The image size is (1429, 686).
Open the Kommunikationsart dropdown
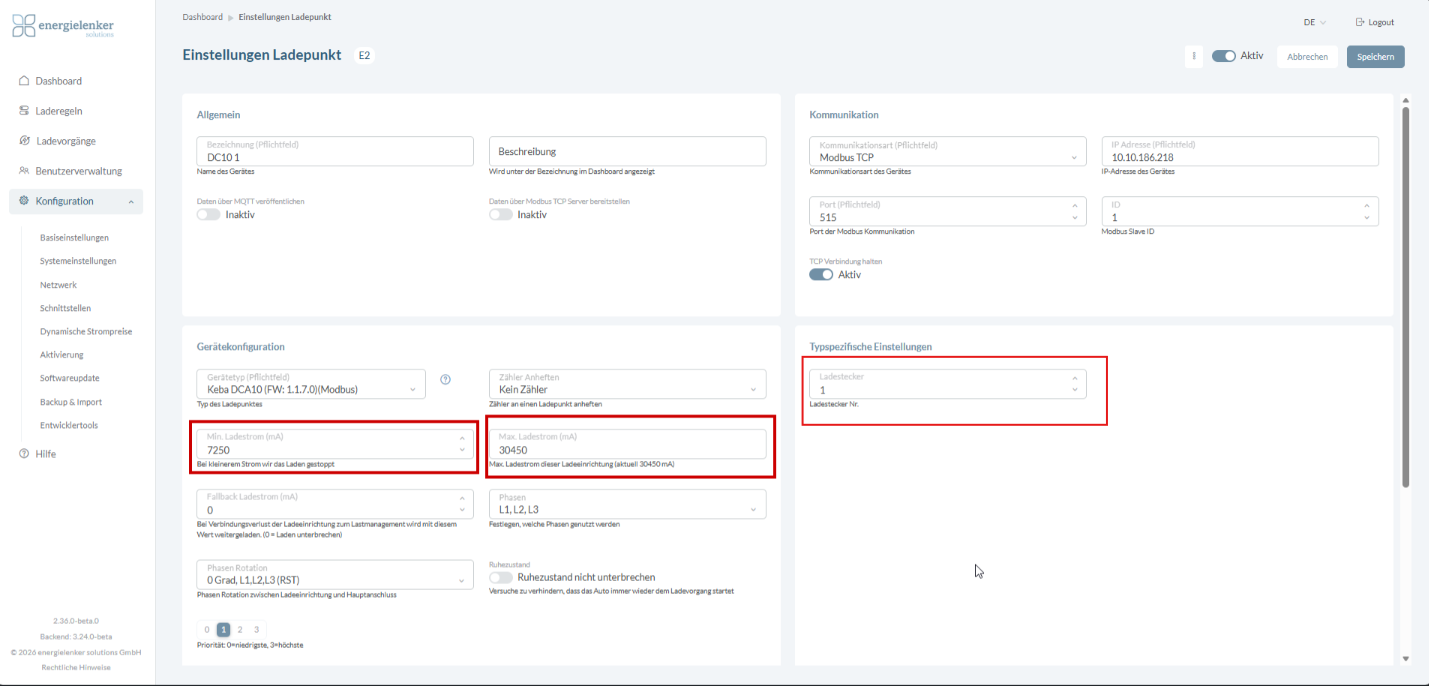point(947,151)
